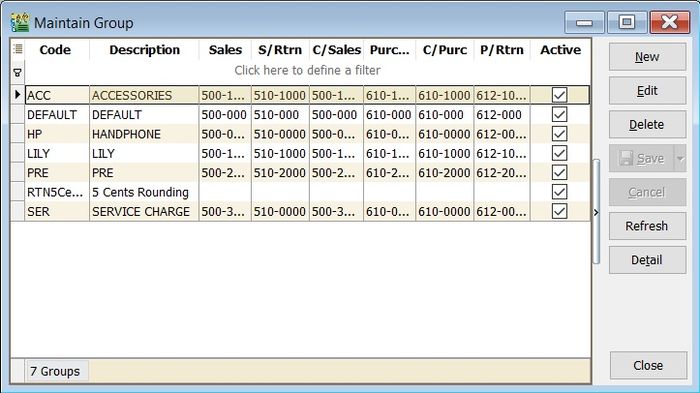Viewport: 700px width, 393px height.
Task: Click the Save button
Action: [642, 158]
